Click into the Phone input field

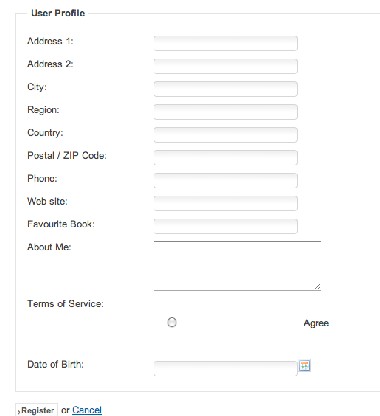pyautogui.click(x=226, y=181)
